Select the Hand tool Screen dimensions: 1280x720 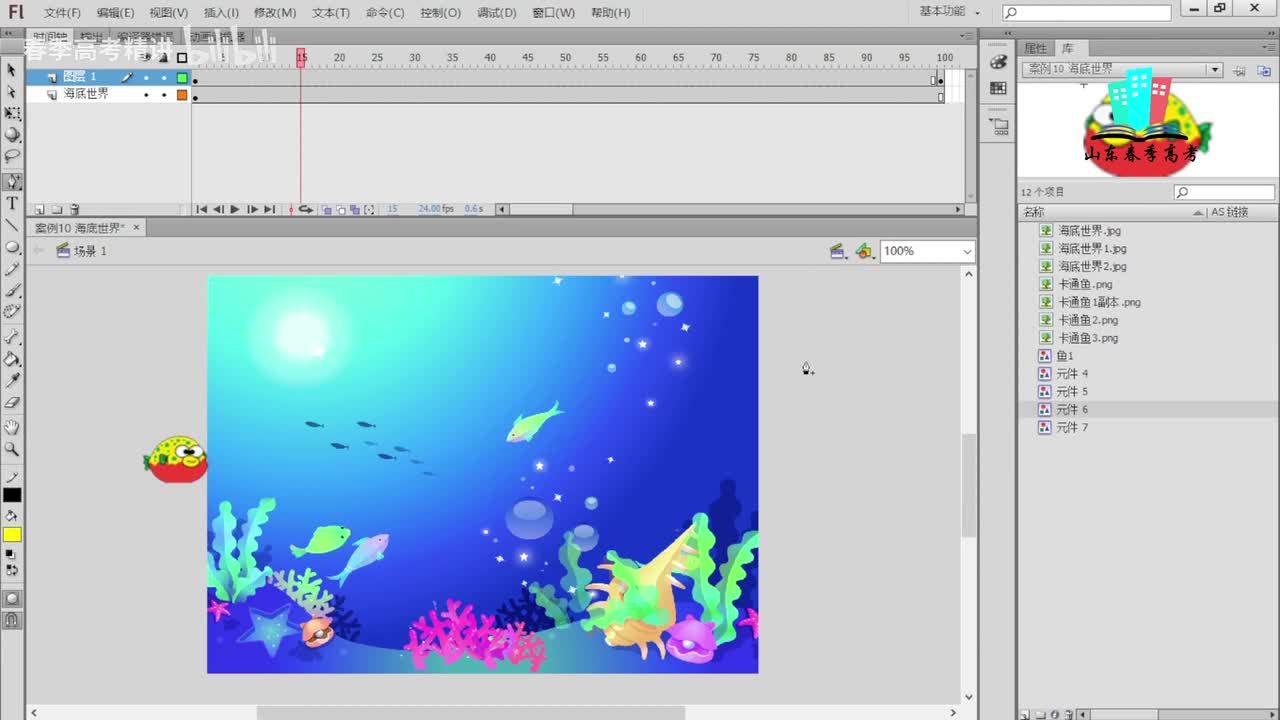click(x=12, y=427)
